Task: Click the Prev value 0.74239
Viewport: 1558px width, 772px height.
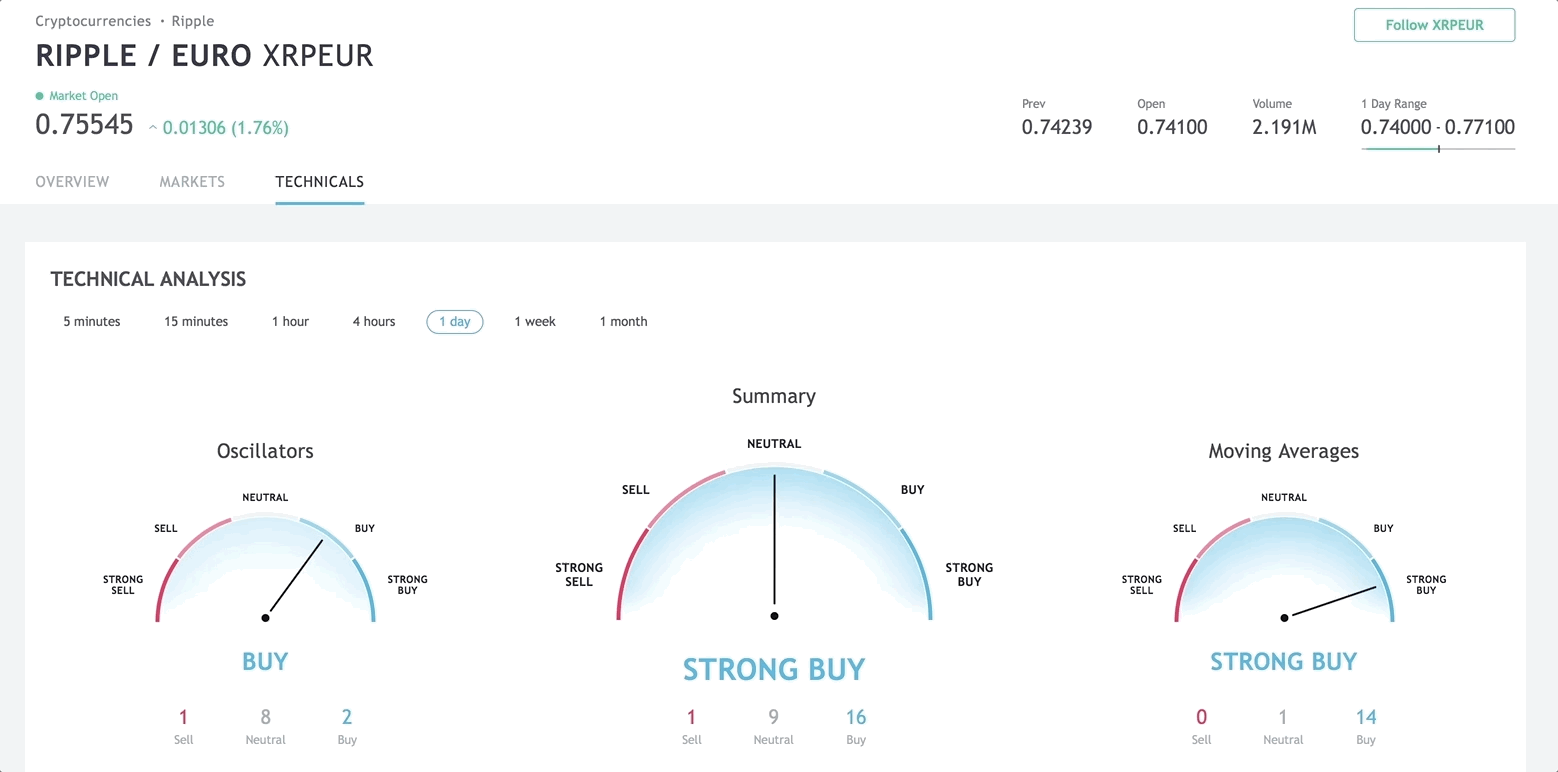Action: click(1057, 127)
